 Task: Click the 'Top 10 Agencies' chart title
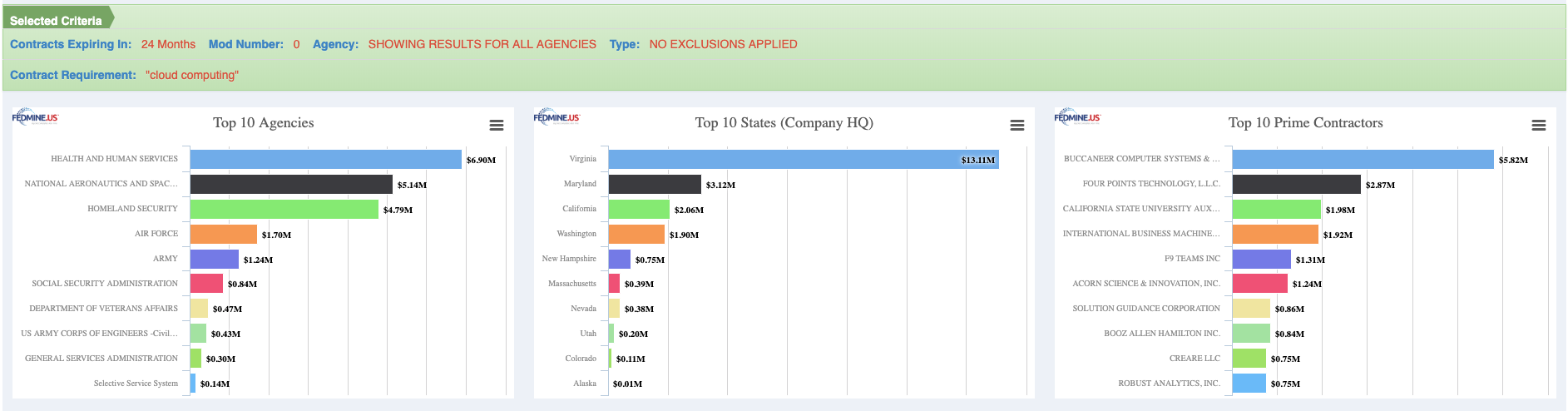tap(264, 123)
